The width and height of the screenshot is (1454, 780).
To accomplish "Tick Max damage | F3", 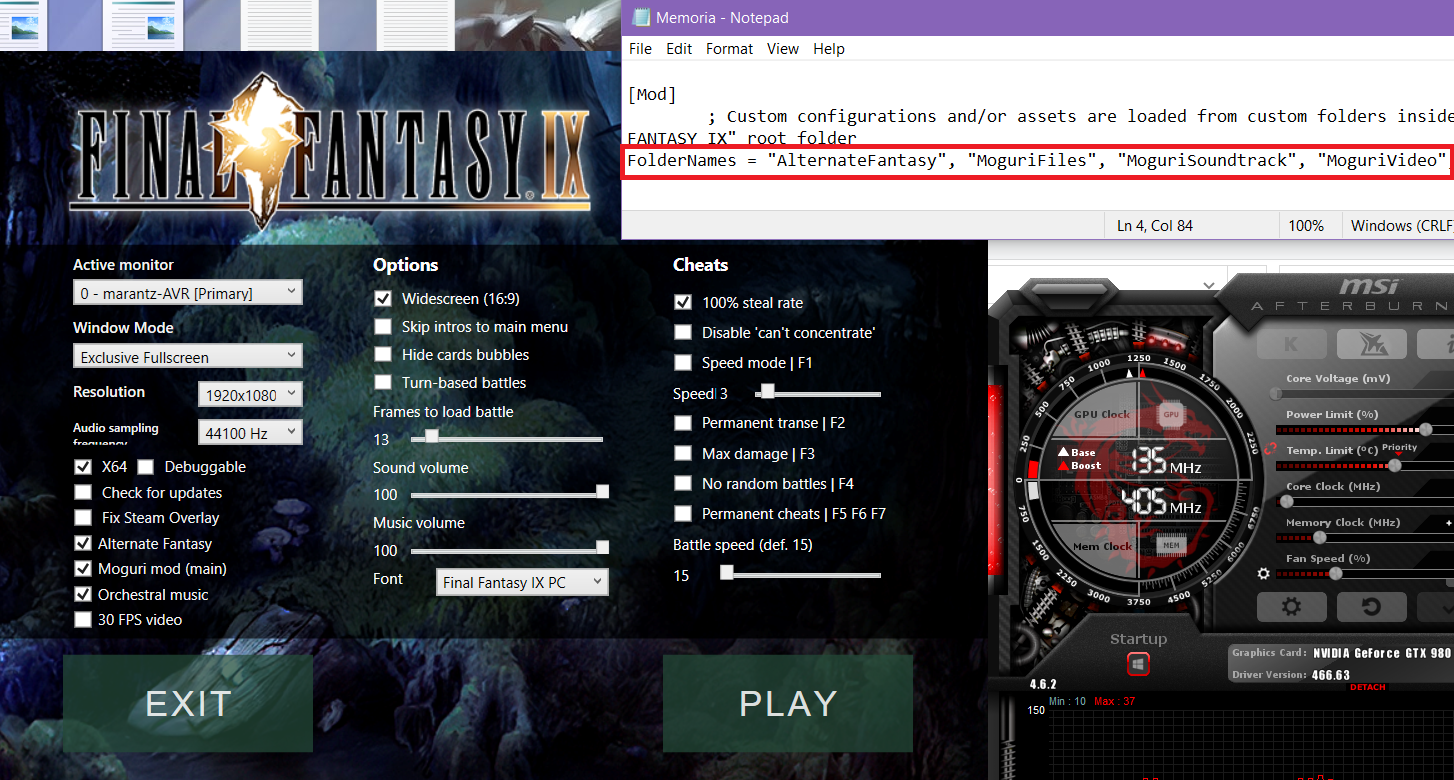I will [x=682, y=453].
